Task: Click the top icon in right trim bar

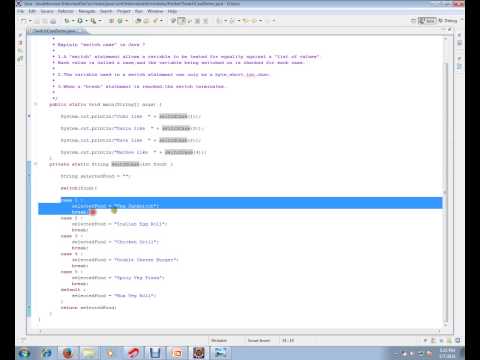Action: pyautogui.click(x=459, y=35)
